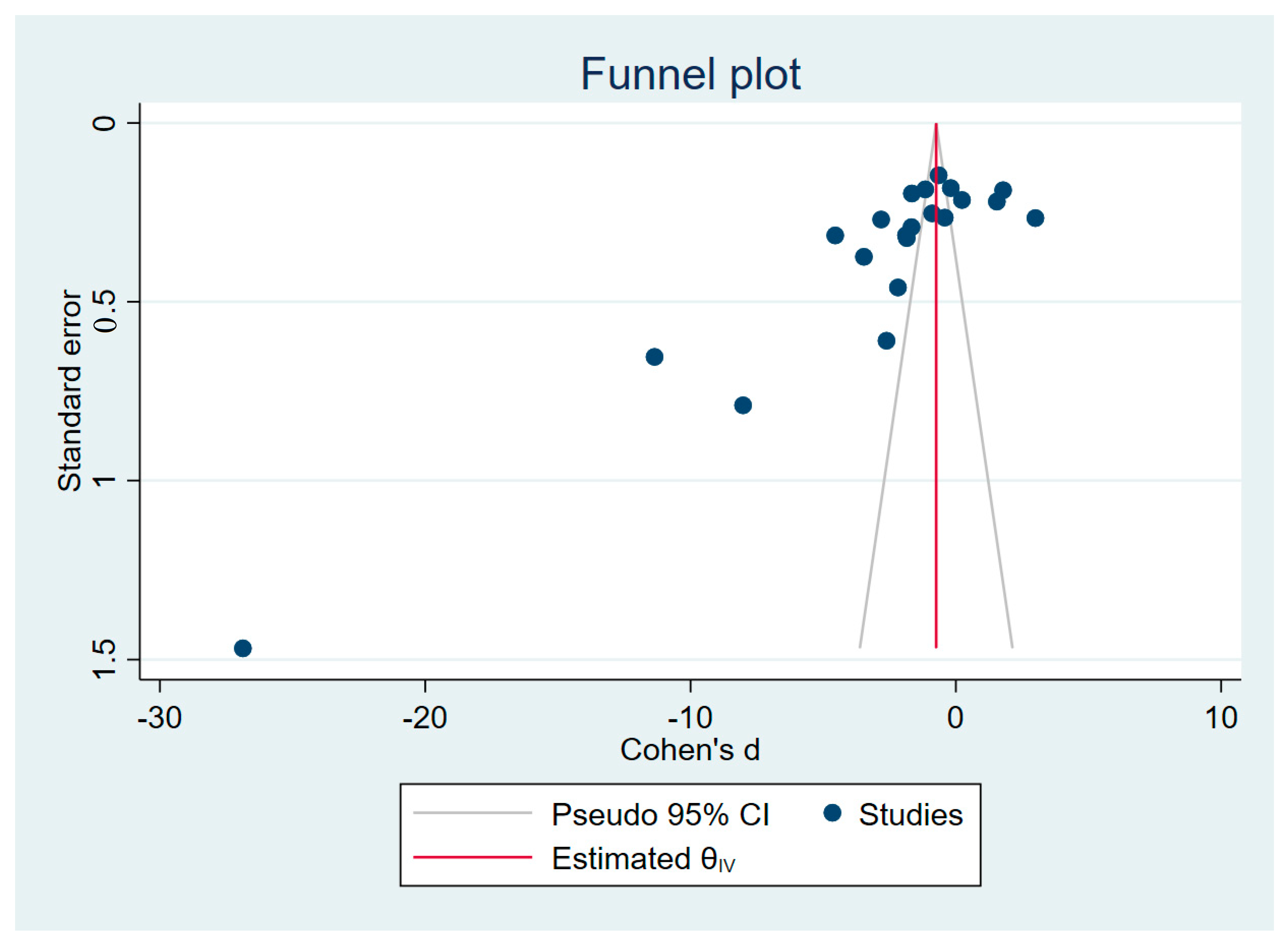The height and width of the screenshot is (943, 1288).
Task: Select the "Standard error" y-axis label
Action: pyautogui.click(x=70, y=391)
